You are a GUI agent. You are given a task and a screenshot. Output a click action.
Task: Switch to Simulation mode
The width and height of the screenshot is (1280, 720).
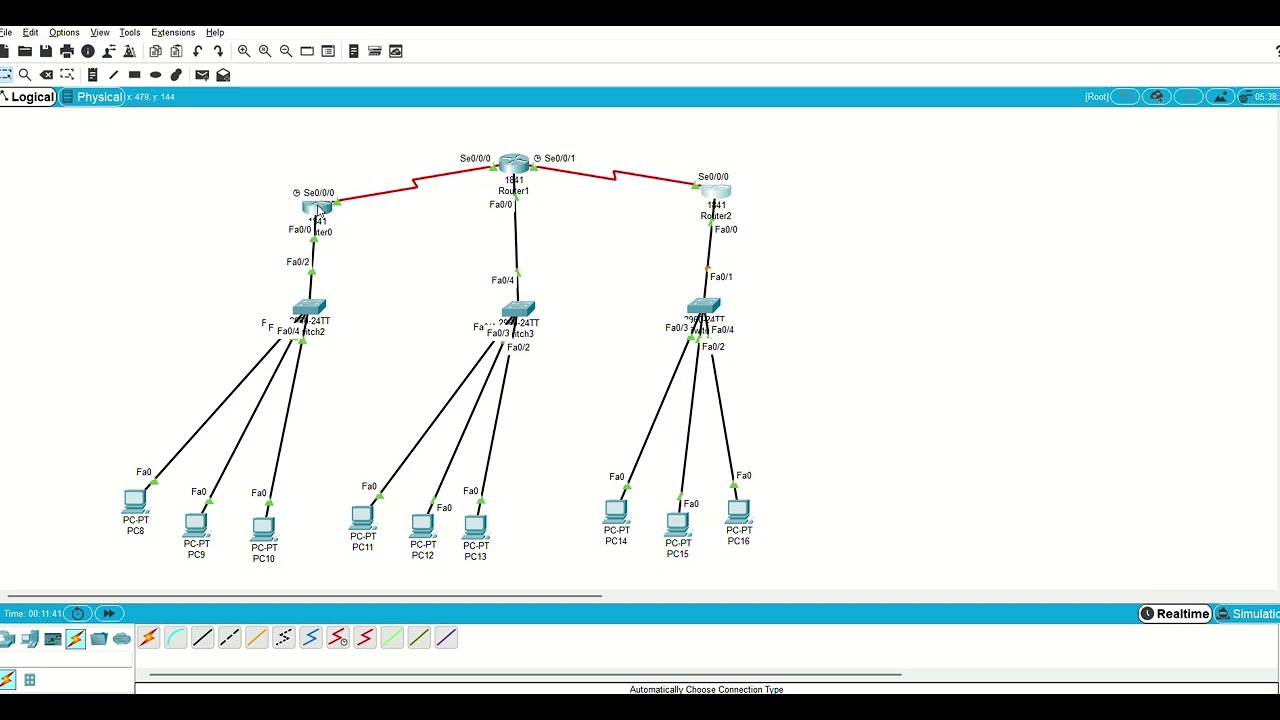pos(1247,614)
